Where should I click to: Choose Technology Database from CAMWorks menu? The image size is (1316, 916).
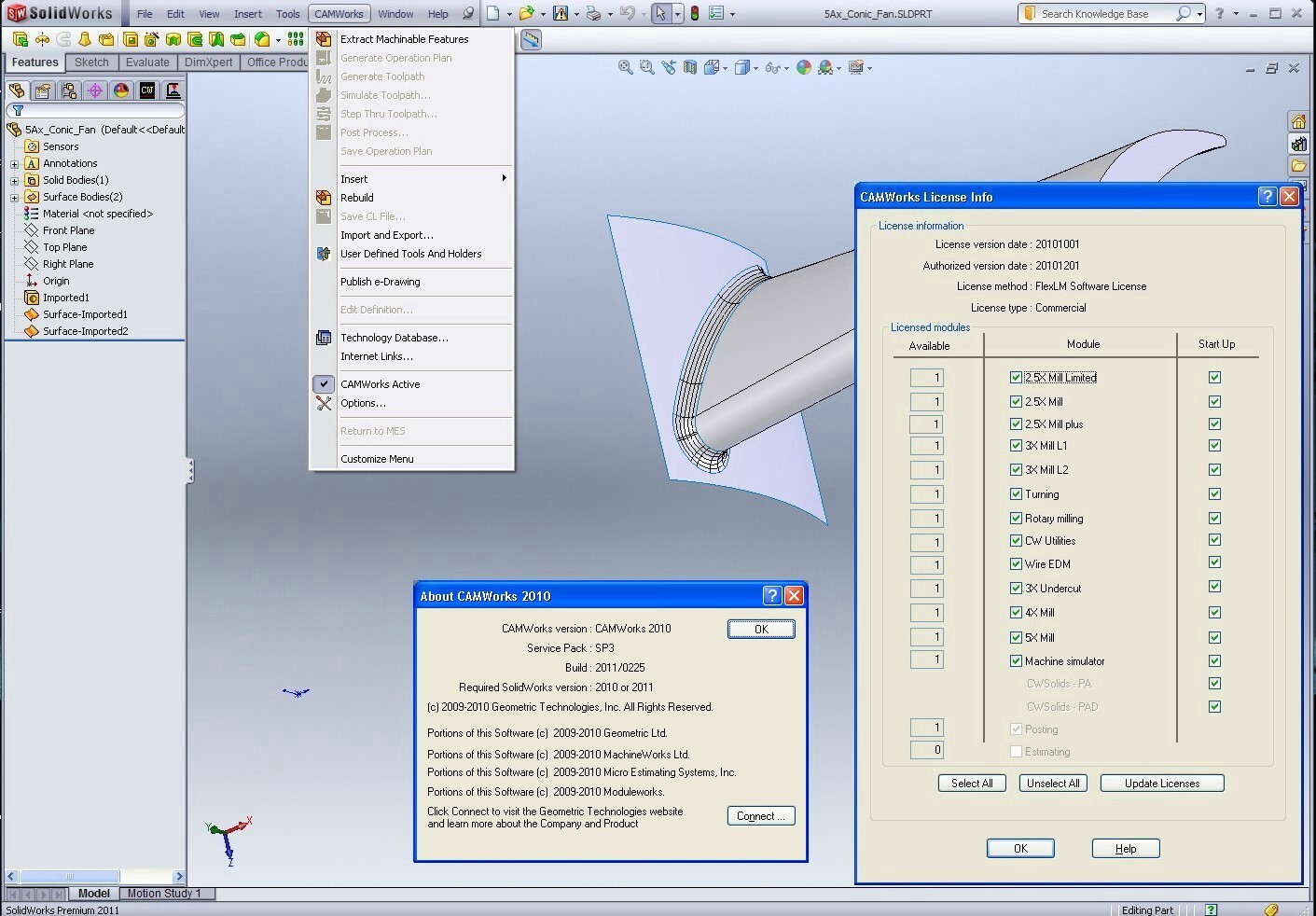(395, 338)
